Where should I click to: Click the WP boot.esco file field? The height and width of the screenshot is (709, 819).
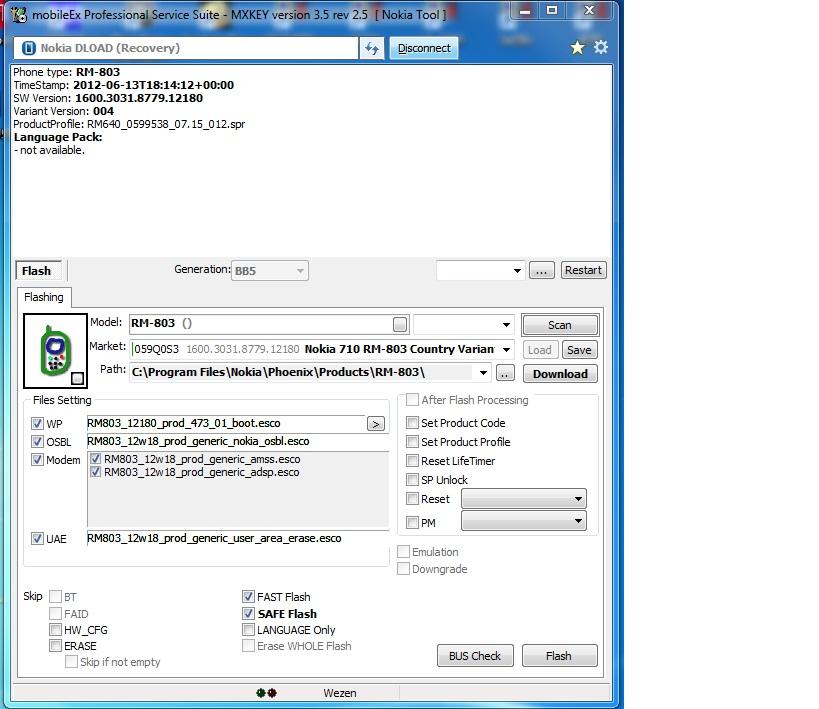(x=226, y=423)
